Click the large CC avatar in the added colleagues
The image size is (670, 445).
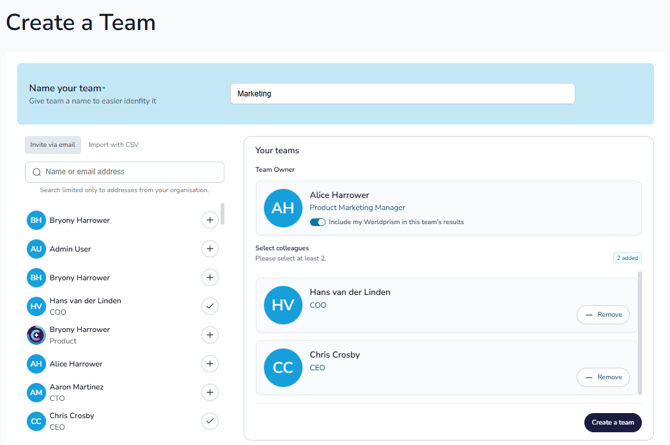(x=283, y=368)
